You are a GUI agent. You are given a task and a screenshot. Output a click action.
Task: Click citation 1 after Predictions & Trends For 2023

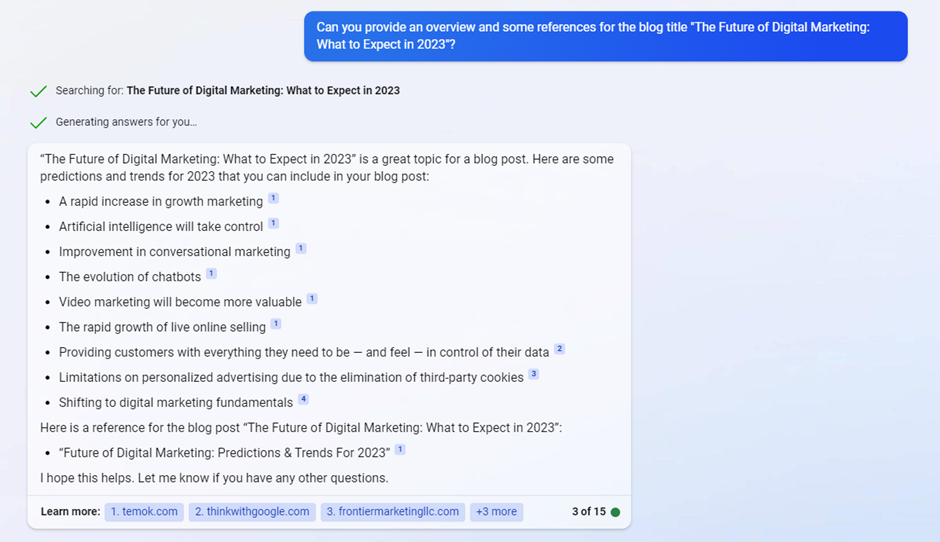(x=400, y=450)
